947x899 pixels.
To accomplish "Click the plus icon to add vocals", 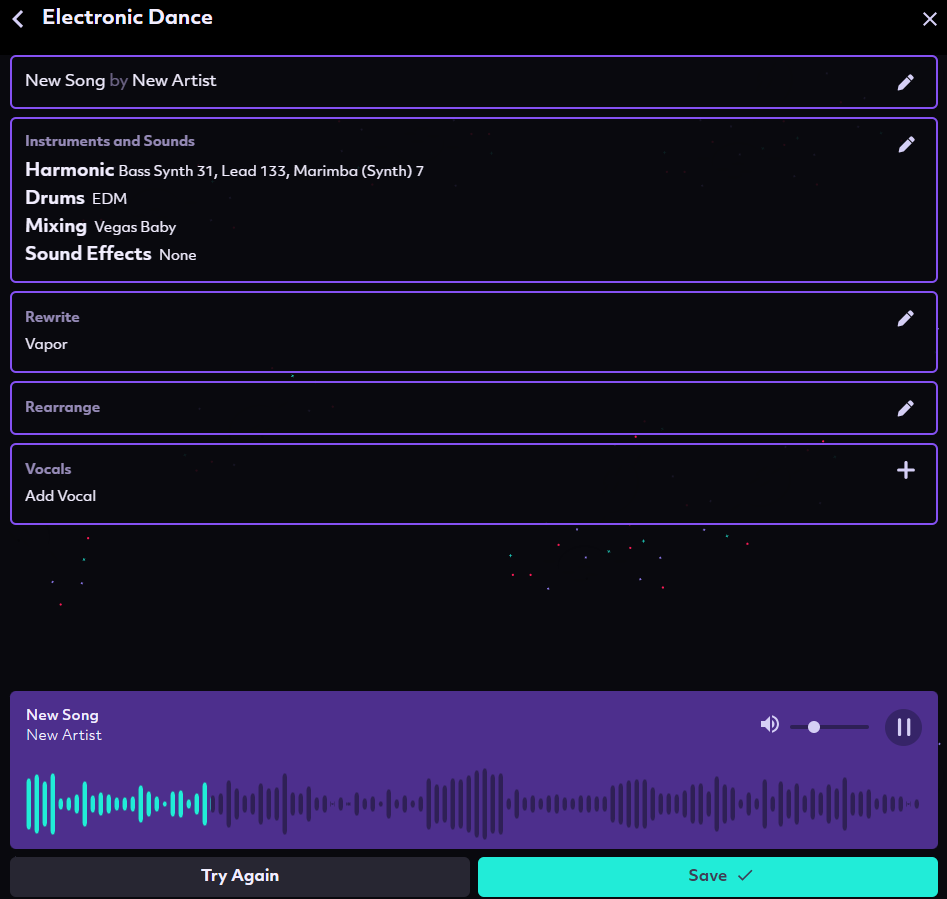I will [905, 470].
